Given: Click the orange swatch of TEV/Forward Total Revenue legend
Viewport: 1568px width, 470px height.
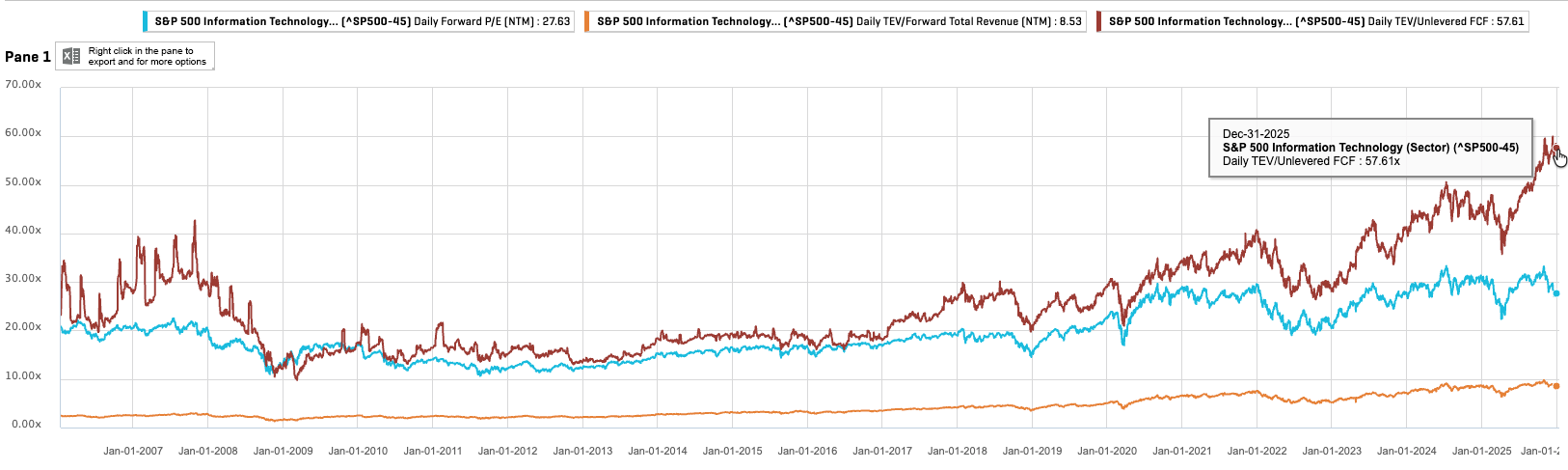Looking at the screenshot, I should point(587,21).
